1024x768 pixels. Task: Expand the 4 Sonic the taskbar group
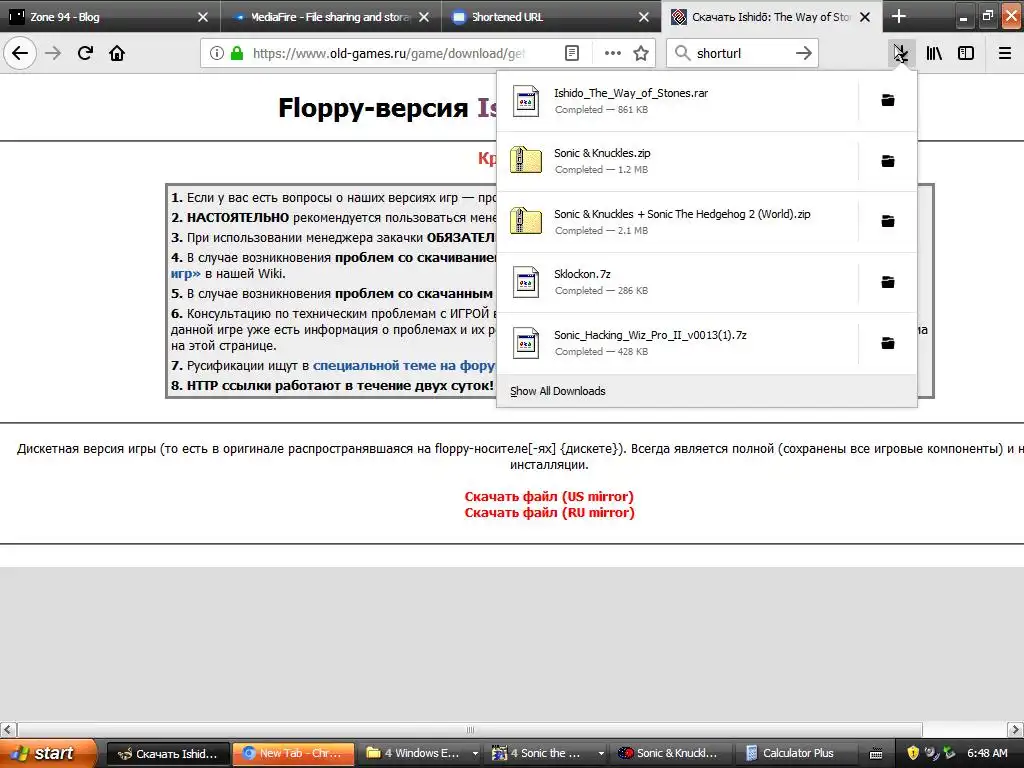tap(547, 754)
